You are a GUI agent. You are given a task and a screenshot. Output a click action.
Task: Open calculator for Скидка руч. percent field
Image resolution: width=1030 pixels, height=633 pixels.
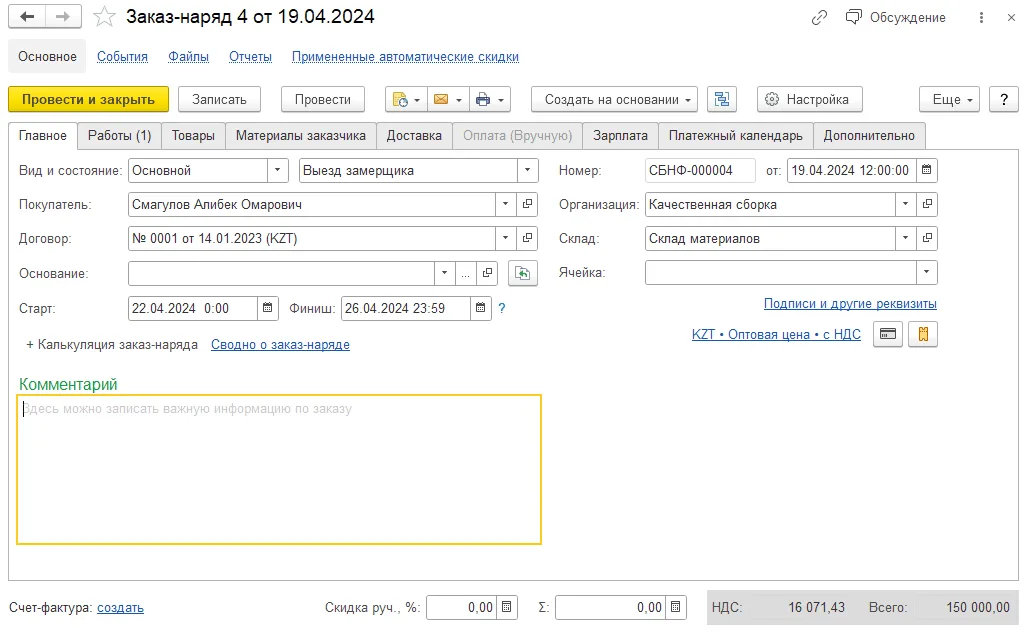tap(506, 607)
